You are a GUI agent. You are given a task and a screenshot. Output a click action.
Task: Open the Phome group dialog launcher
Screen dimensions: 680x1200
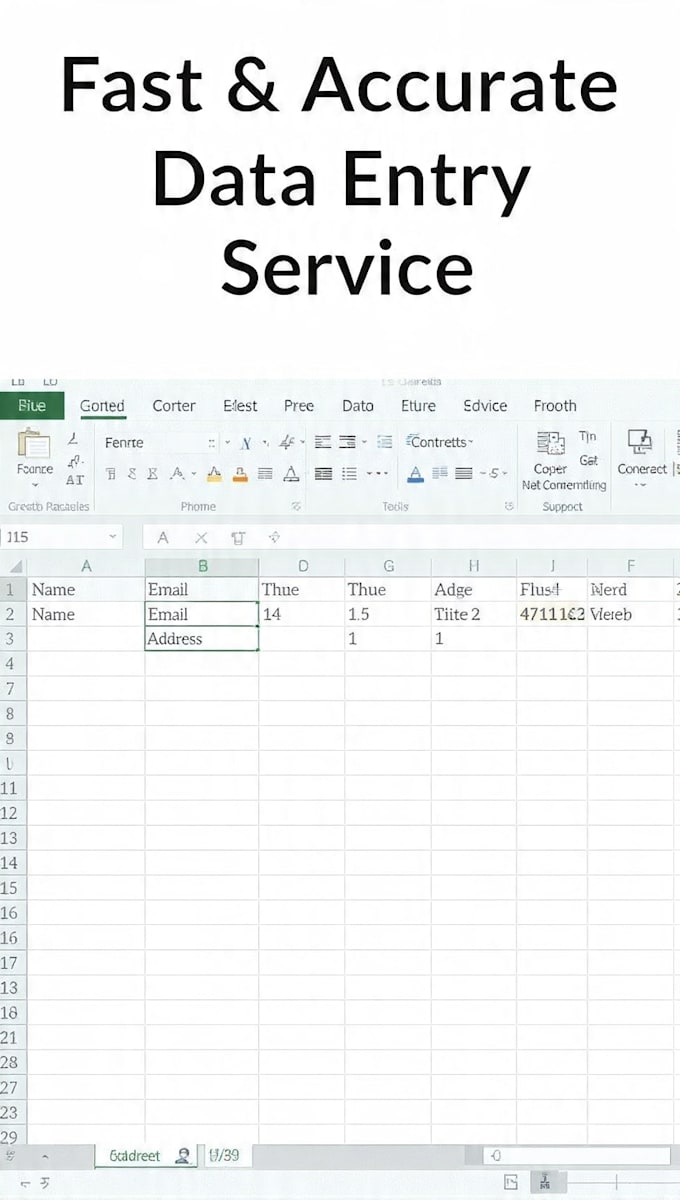click(296, 507)
